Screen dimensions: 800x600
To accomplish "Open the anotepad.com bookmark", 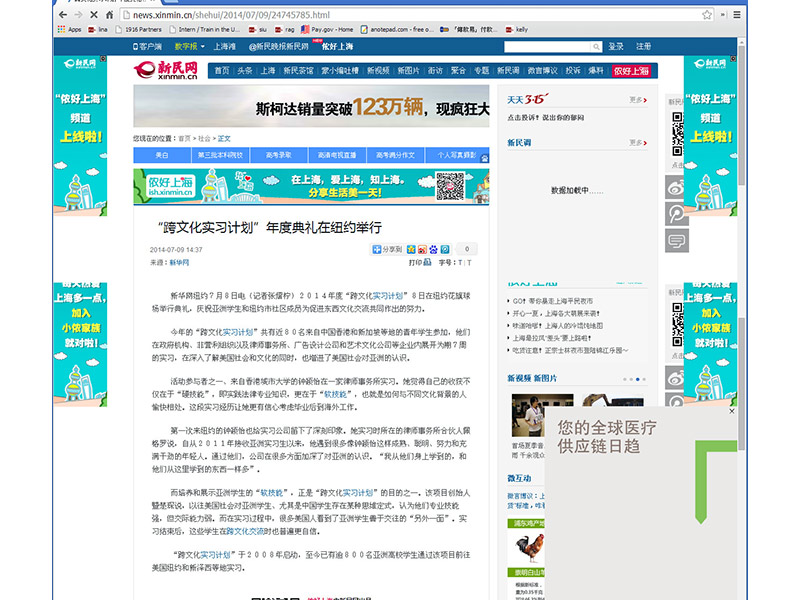I will (397, 30).
